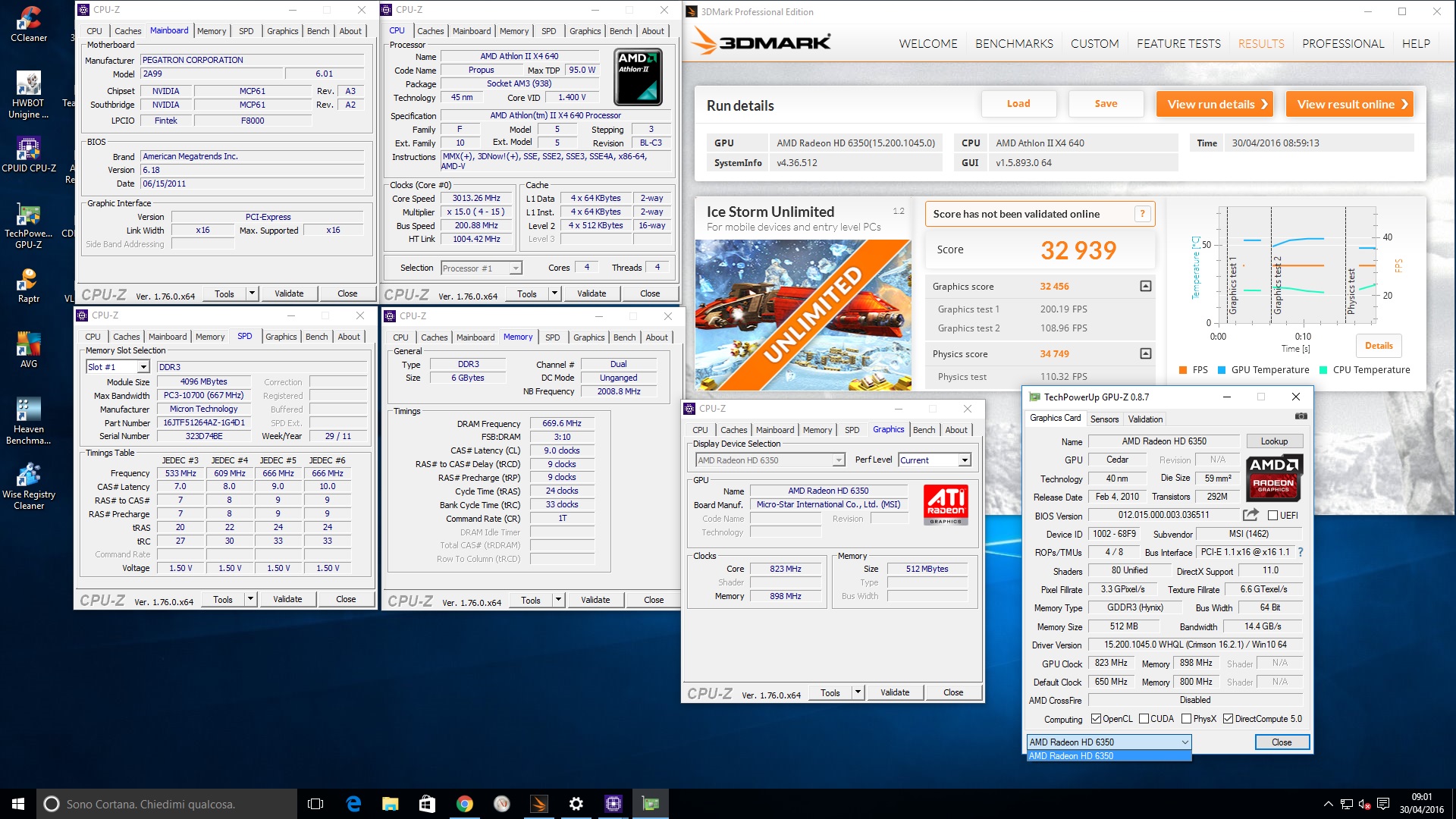Viewport: 1456px width, 819px height.
Task: Click GPU Temperature blue legend swatch
Action: pos(1221,370)
